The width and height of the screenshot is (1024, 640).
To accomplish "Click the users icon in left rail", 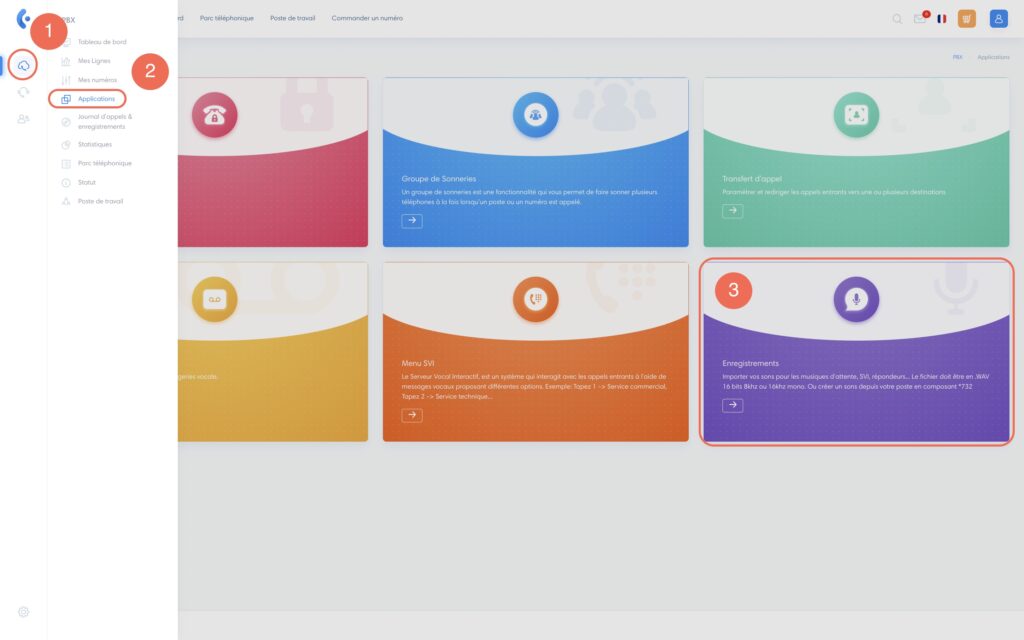I will pos(24,119).
